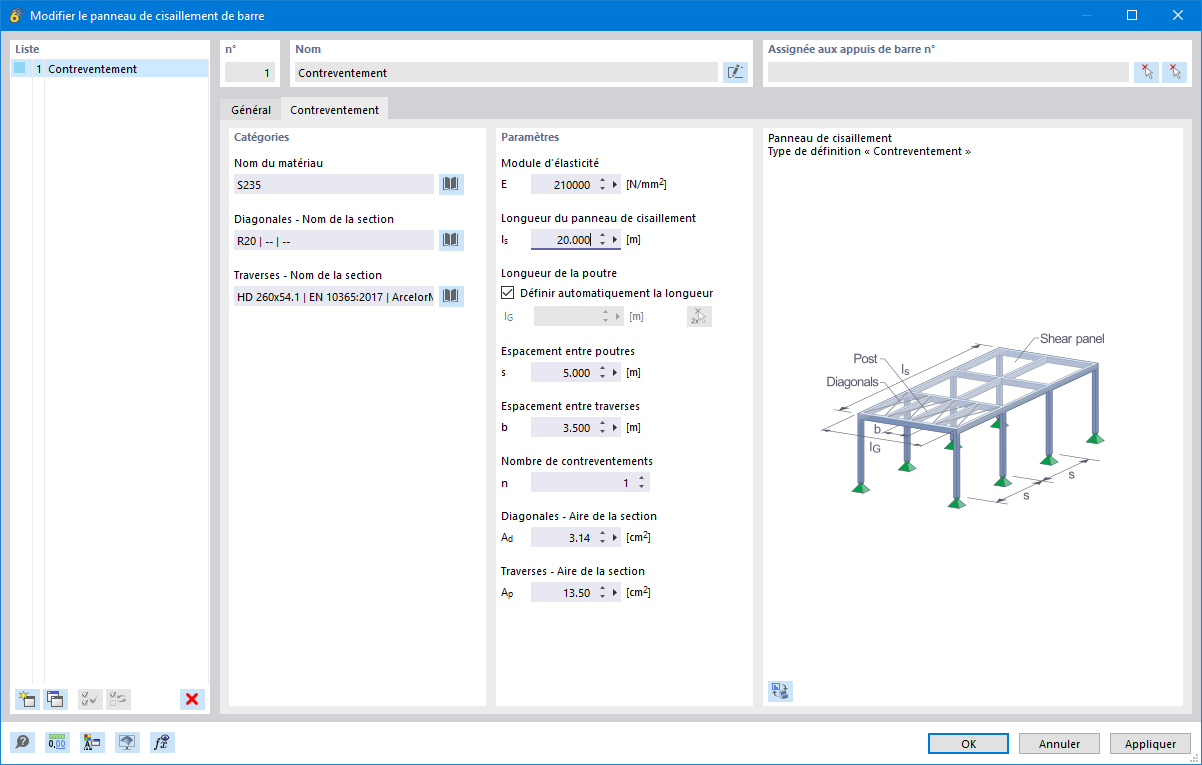Viewport: 1202px width, 765px height.
Task: Click the Ad value field 3.14
Action: coord(563,538)
